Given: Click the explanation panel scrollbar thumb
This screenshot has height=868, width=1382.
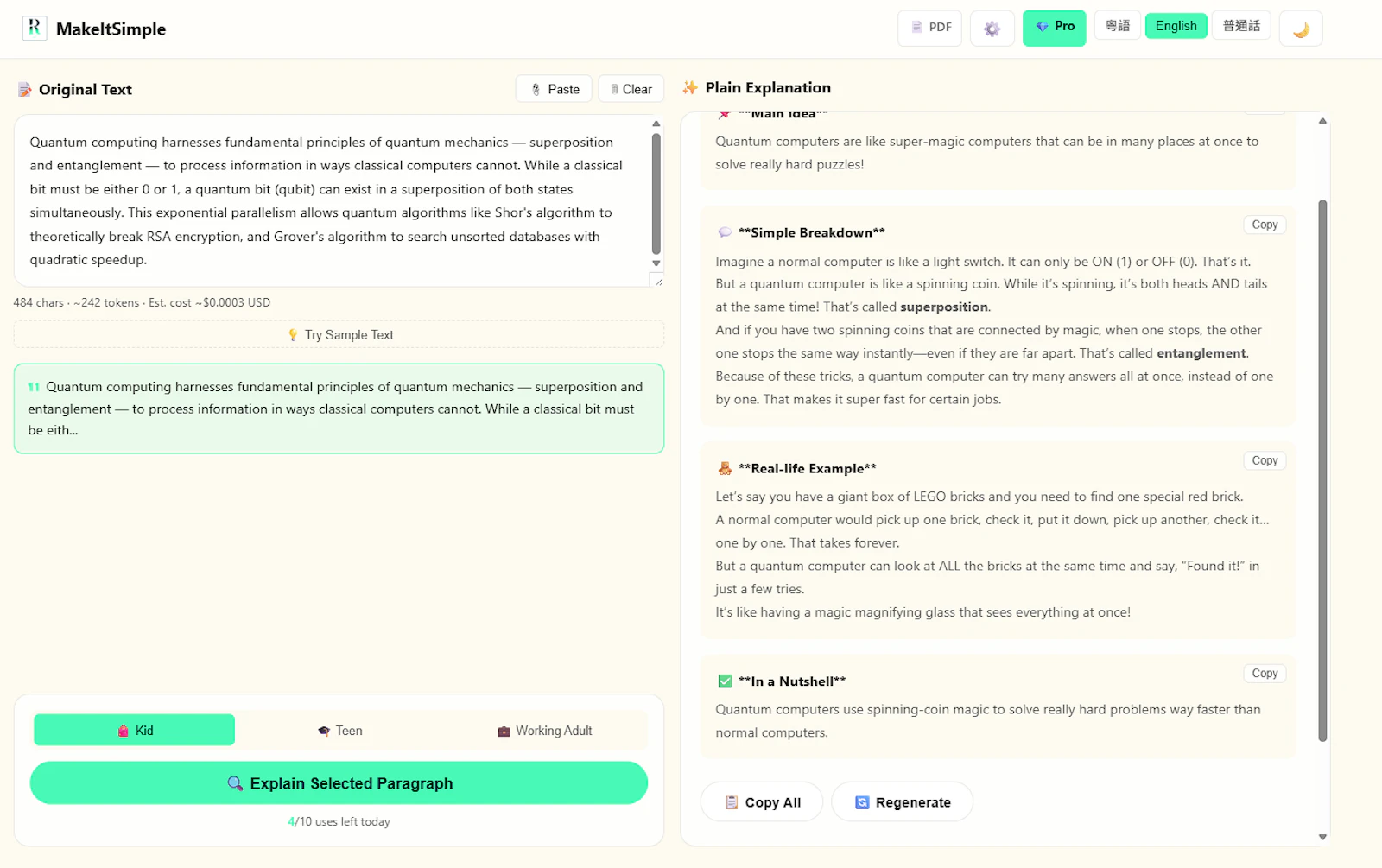Looking at the screenshot, I should tap(1322, 471).
